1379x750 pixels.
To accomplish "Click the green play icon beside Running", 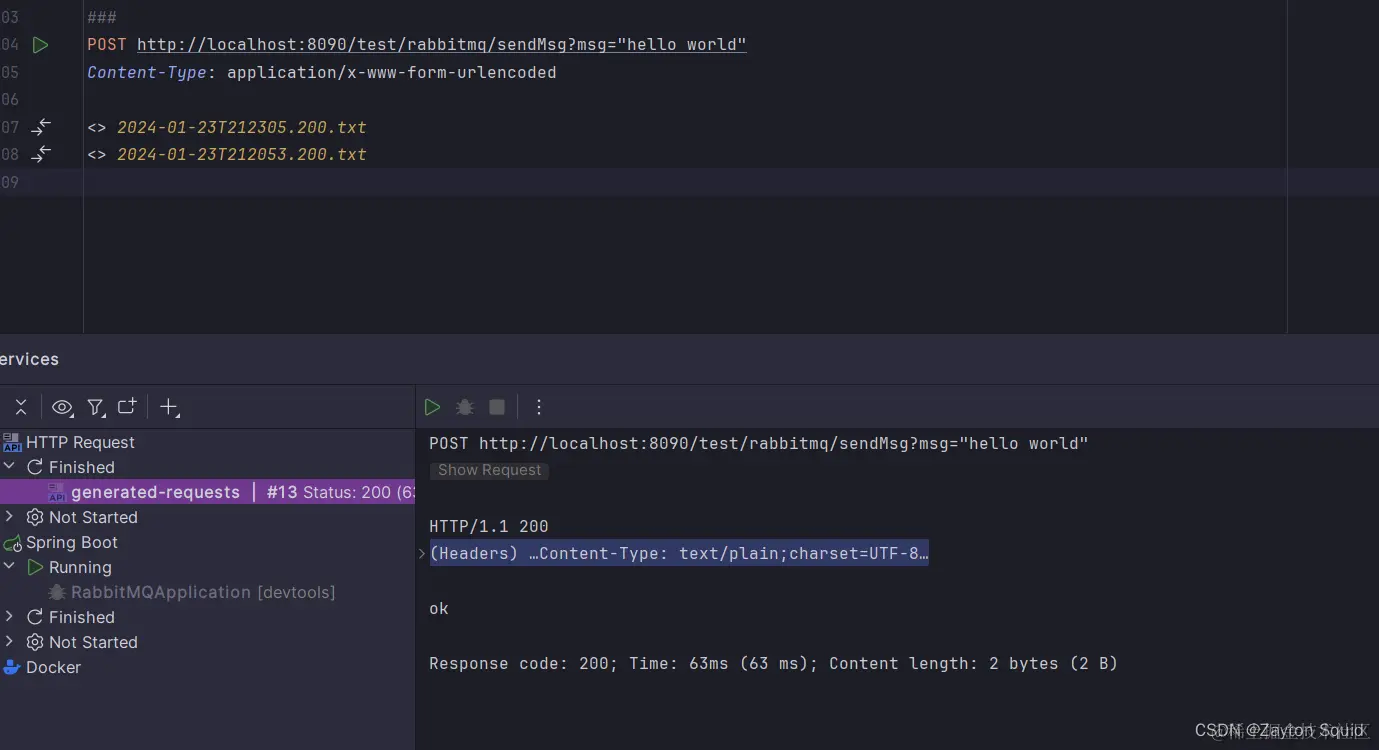I will point(35,567).
